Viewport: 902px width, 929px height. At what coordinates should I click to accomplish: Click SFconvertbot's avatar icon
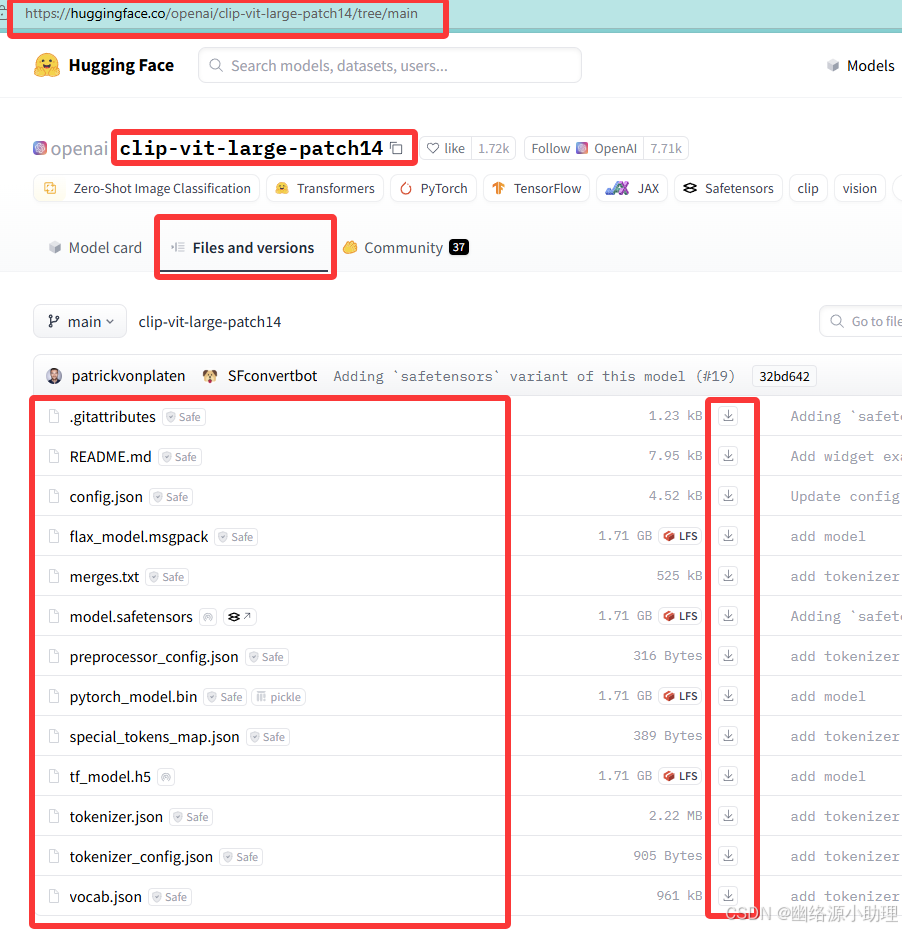tap(210, 376)
